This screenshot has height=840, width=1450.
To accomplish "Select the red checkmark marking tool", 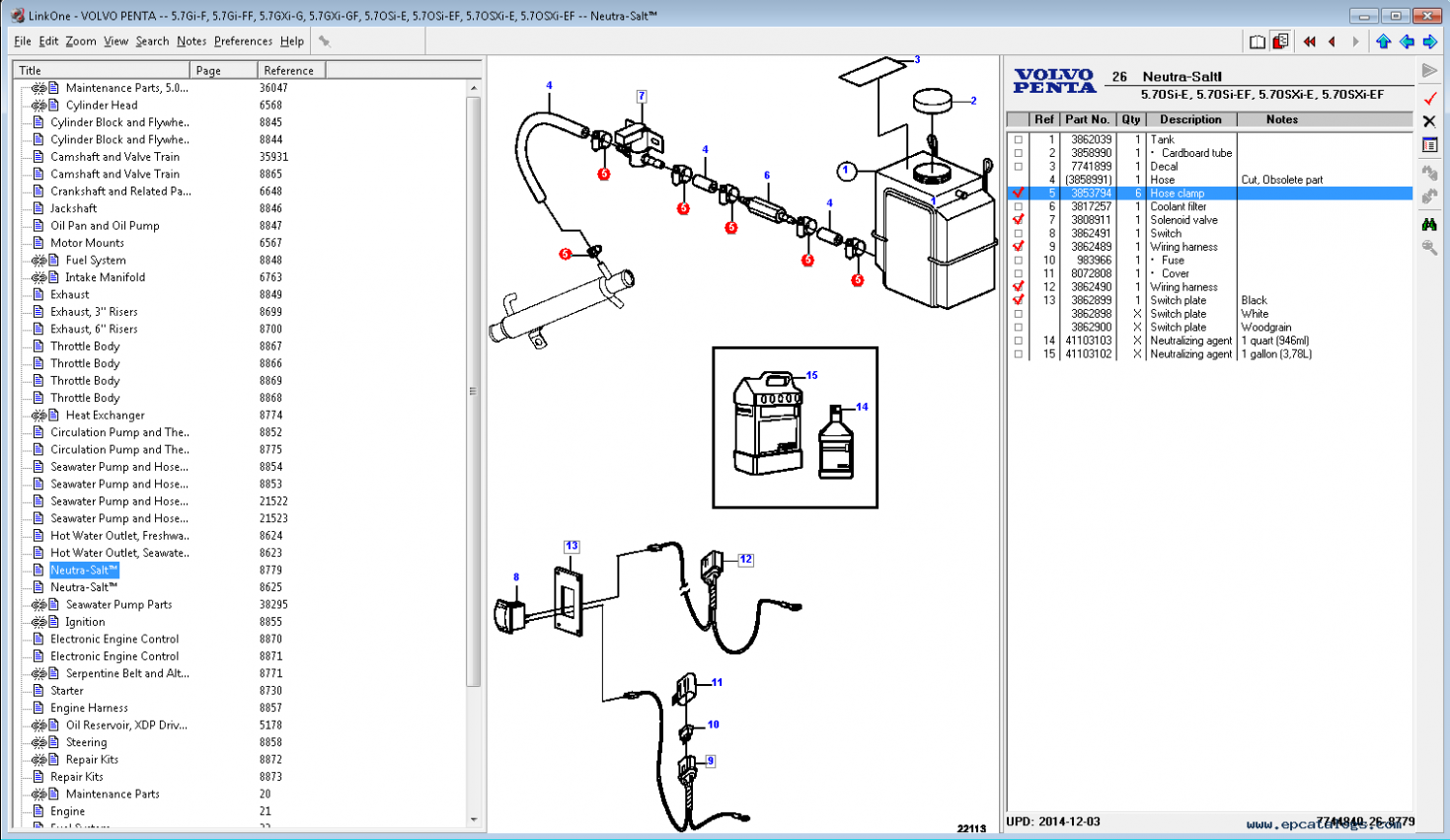I will (1428, 98).
